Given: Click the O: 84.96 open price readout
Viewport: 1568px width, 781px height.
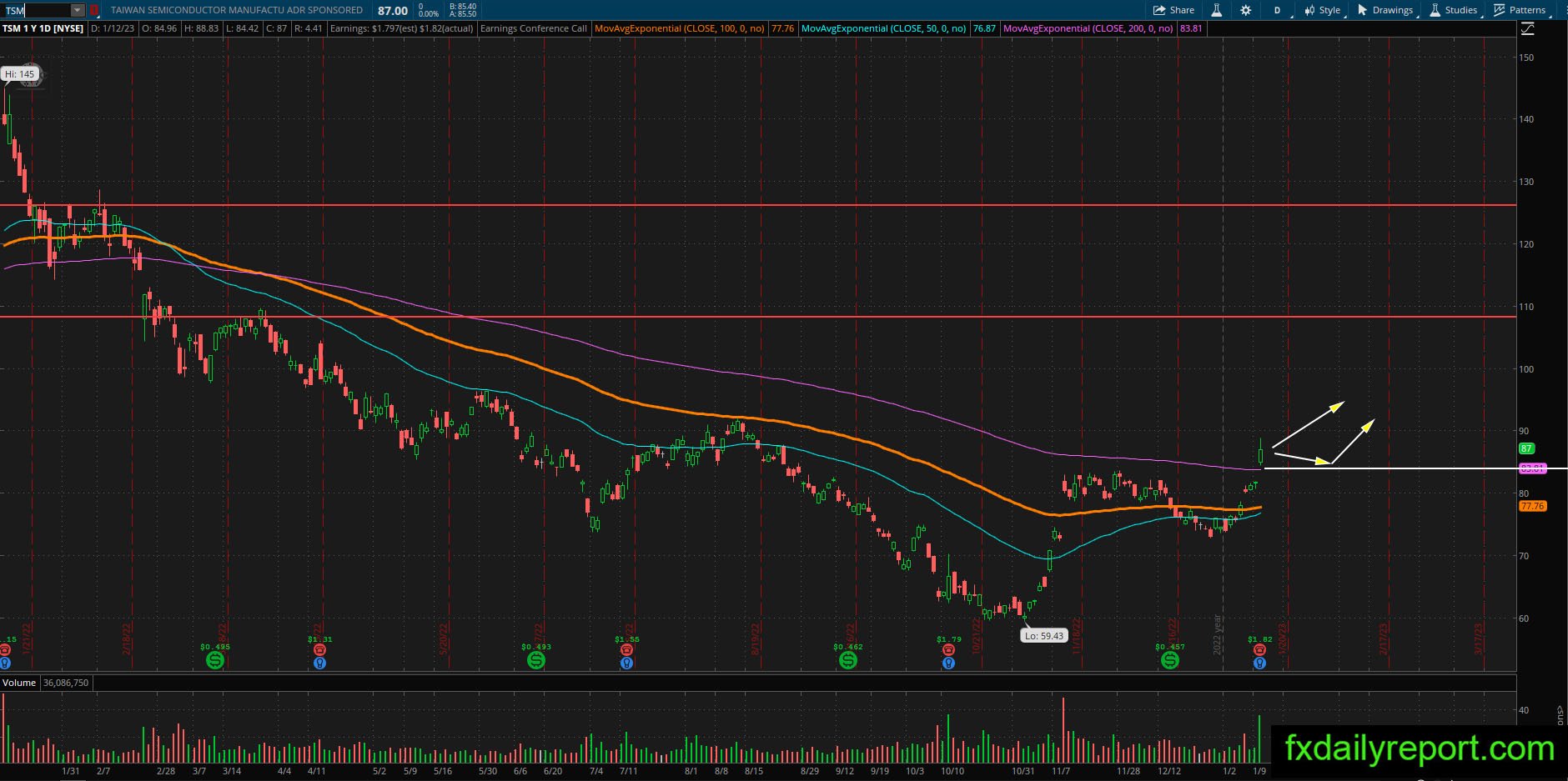Looking at the screenshot, I should [159, 28].
